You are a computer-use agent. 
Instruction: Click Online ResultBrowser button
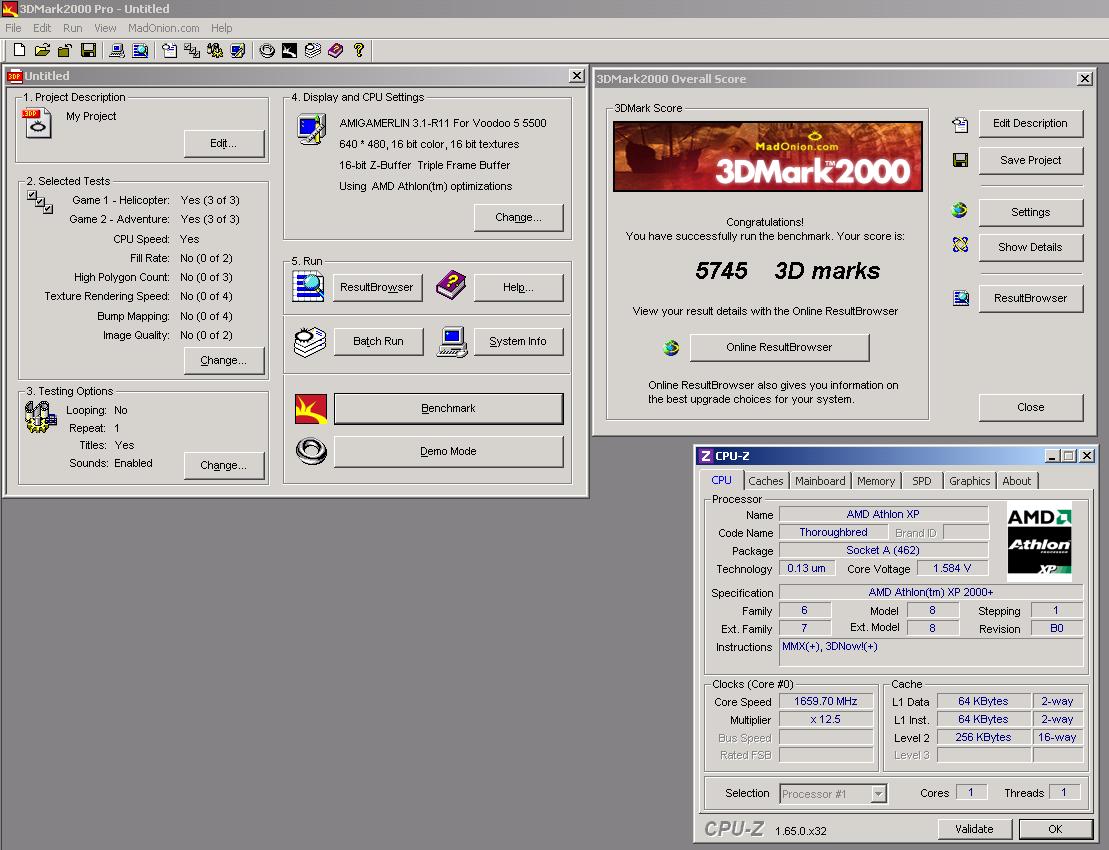click(779, 347)
